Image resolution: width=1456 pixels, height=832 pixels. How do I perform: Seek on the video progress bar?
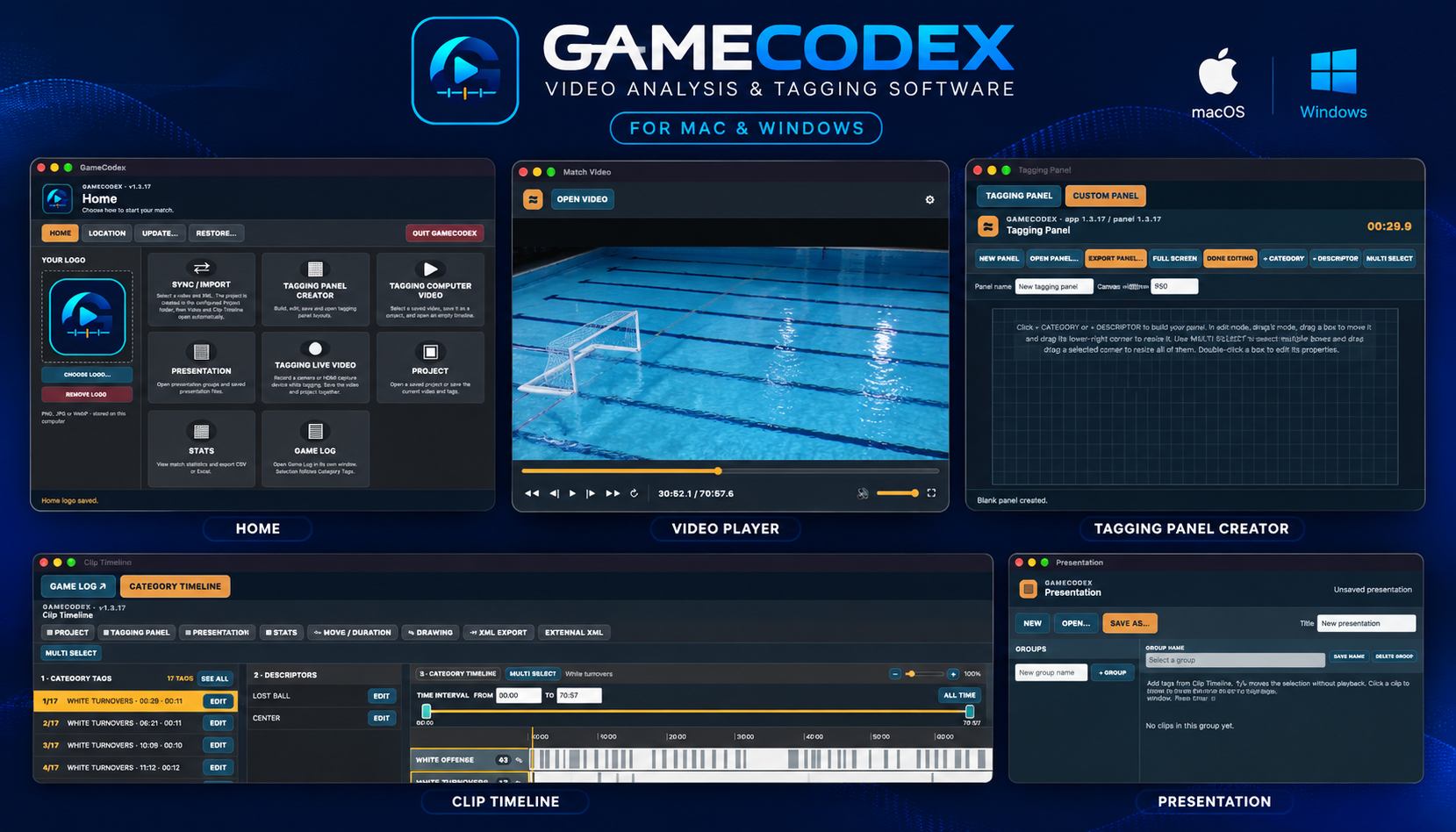(730, 471)
